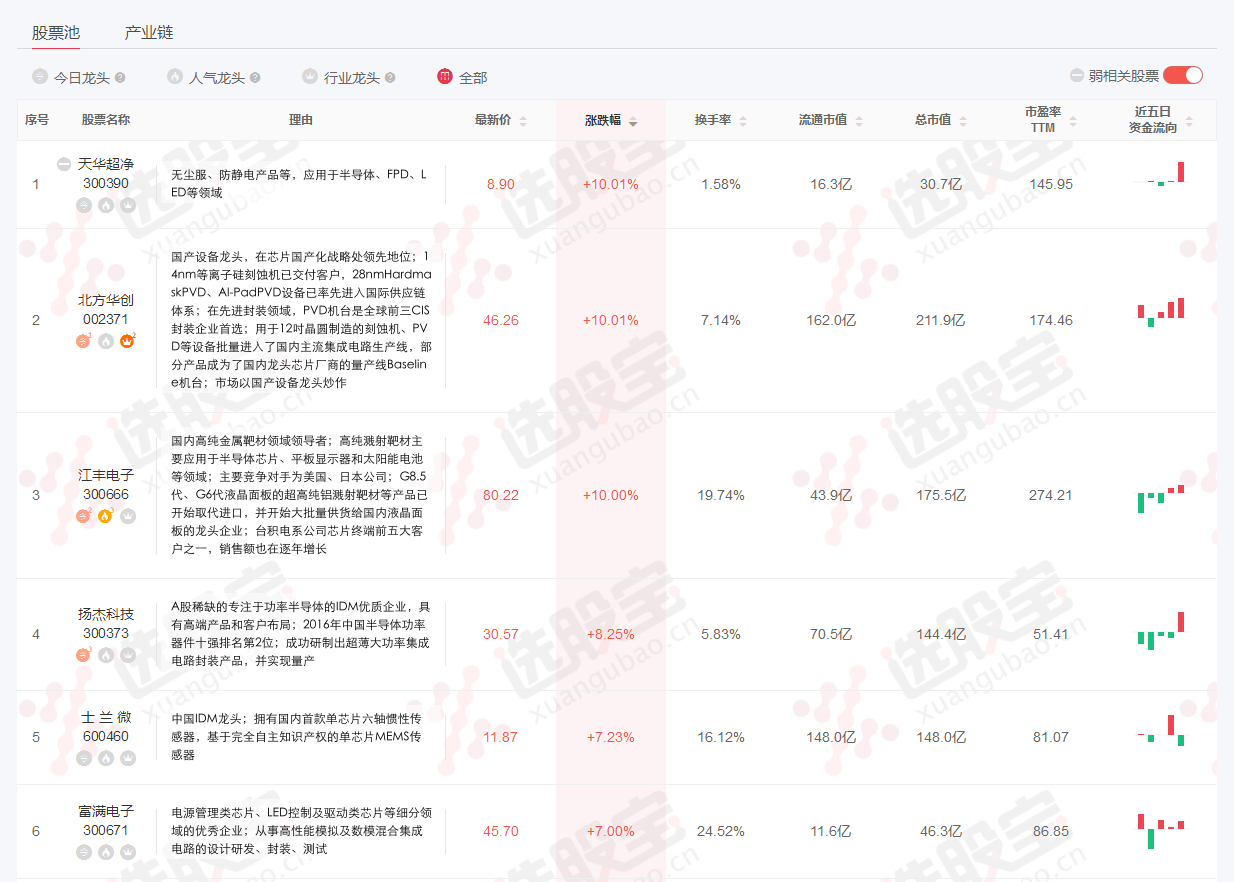Open stock 北方华创 002371
The image size is (1234, 882).
(106, 309)
